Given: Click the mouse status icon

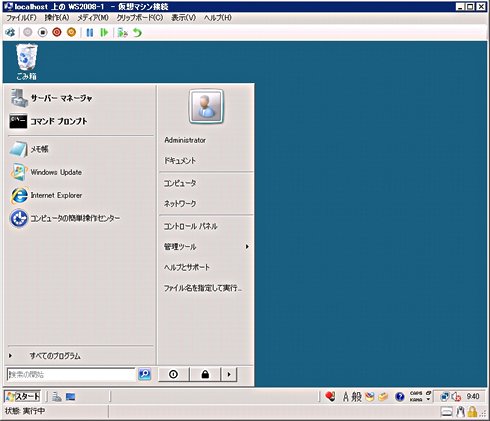Looking at the screenshot, I should coord(460,412).
